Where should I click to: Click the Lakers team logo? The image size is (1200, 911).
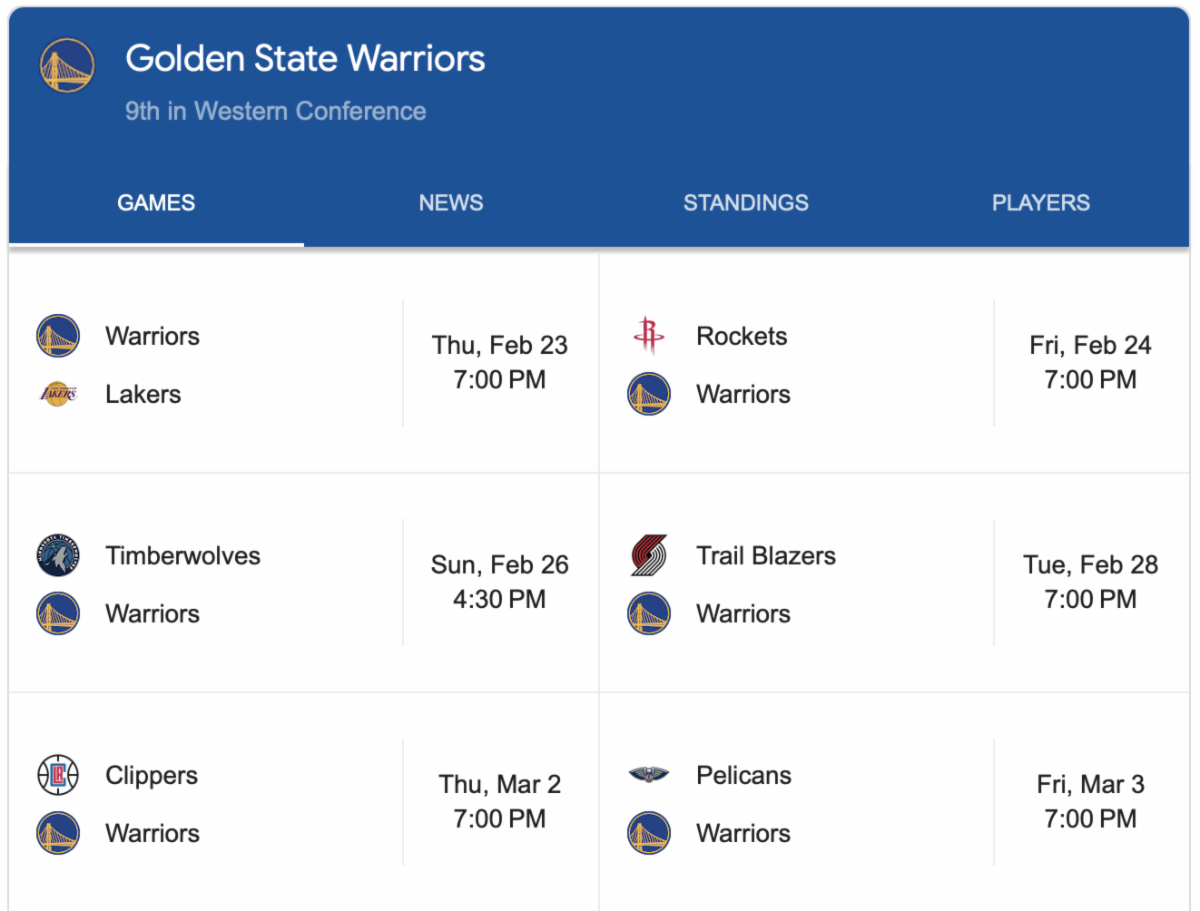pos(58,394)
